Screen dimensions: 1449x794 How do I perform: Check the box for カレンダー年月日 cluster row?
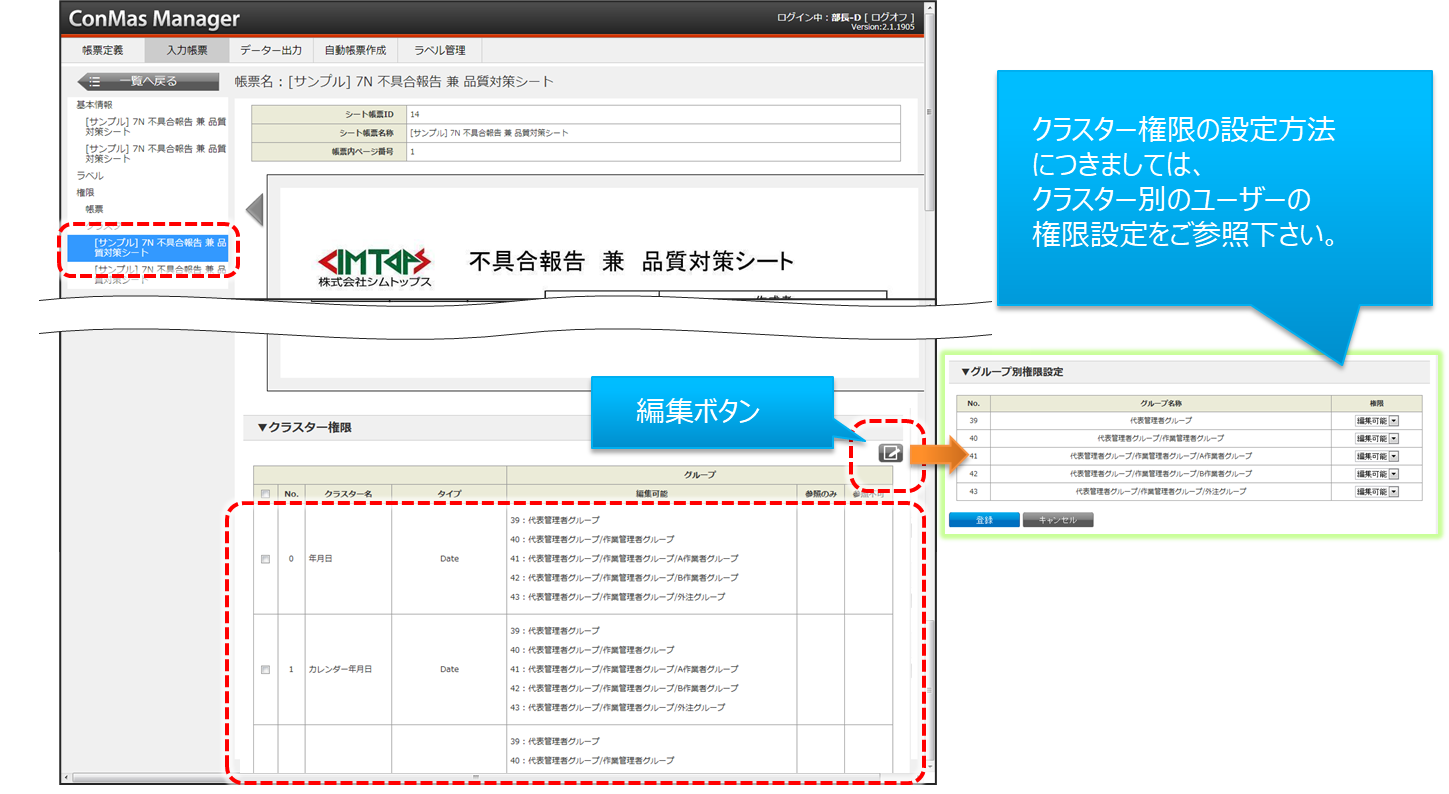pyautogui.click(x=265, y=669)
